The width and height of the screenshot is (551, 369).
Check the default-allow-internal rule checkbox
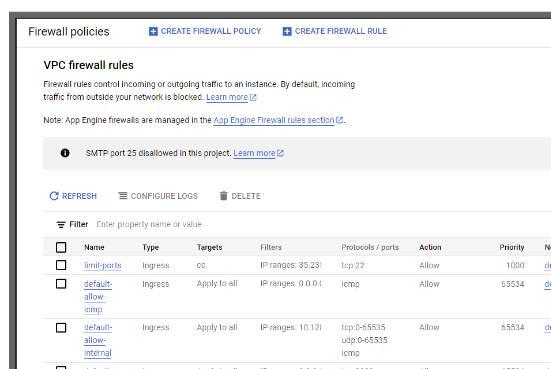(61, 328)
